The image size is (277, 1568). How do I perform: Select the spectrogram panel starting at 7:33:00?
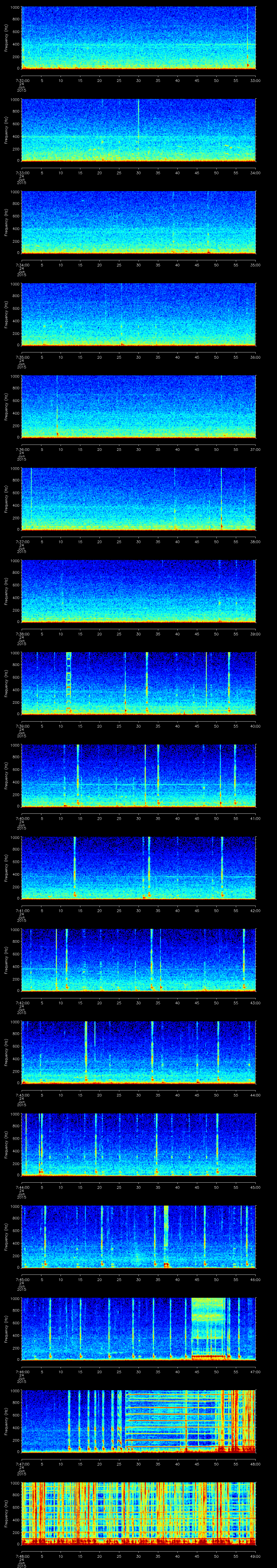[x=139, y=130]
